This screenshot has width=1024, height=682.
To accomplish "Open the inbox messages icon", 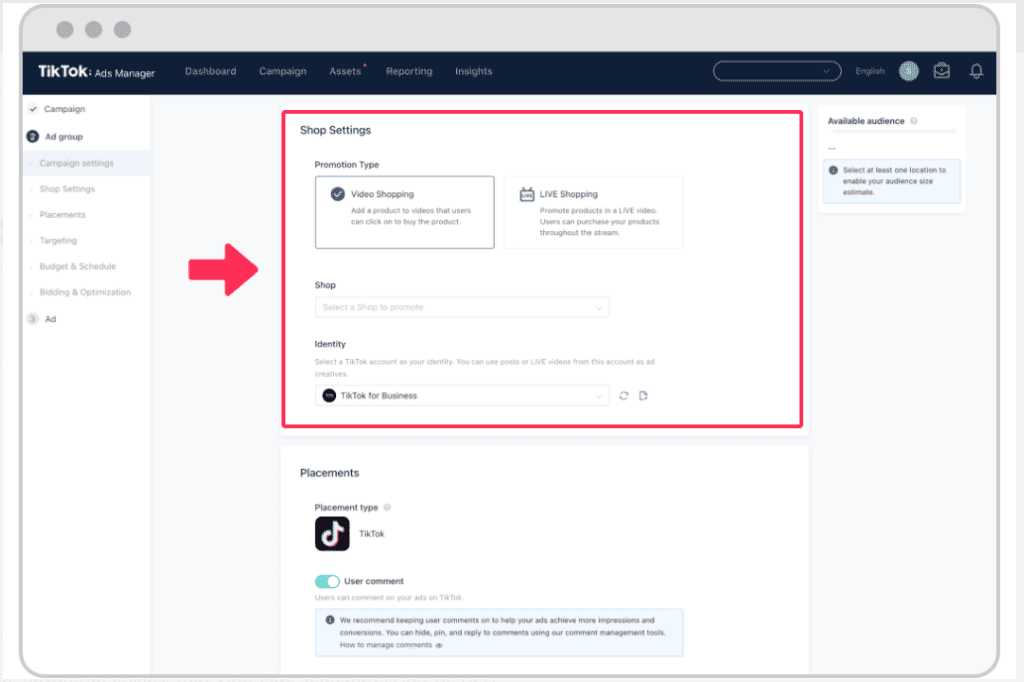I will (x=941, y=71).
